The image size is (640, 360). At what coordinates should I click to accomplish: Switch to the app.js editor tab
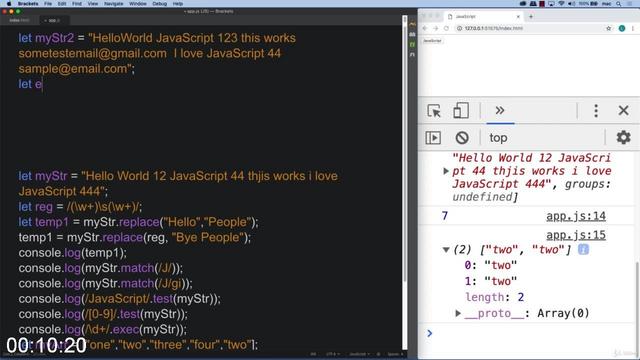coord(54,20)
